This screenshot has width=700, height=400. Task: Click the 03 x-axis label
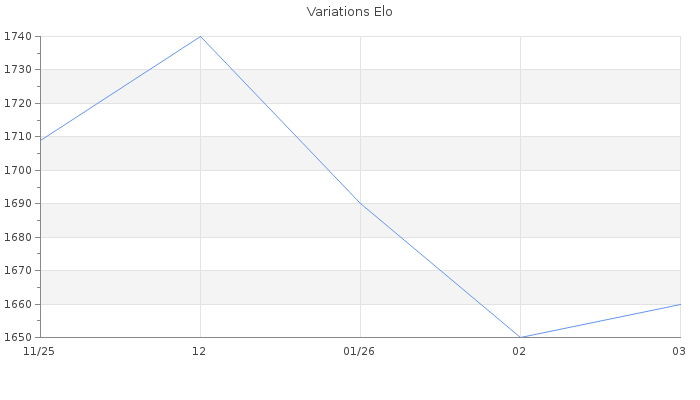[678, 351]
